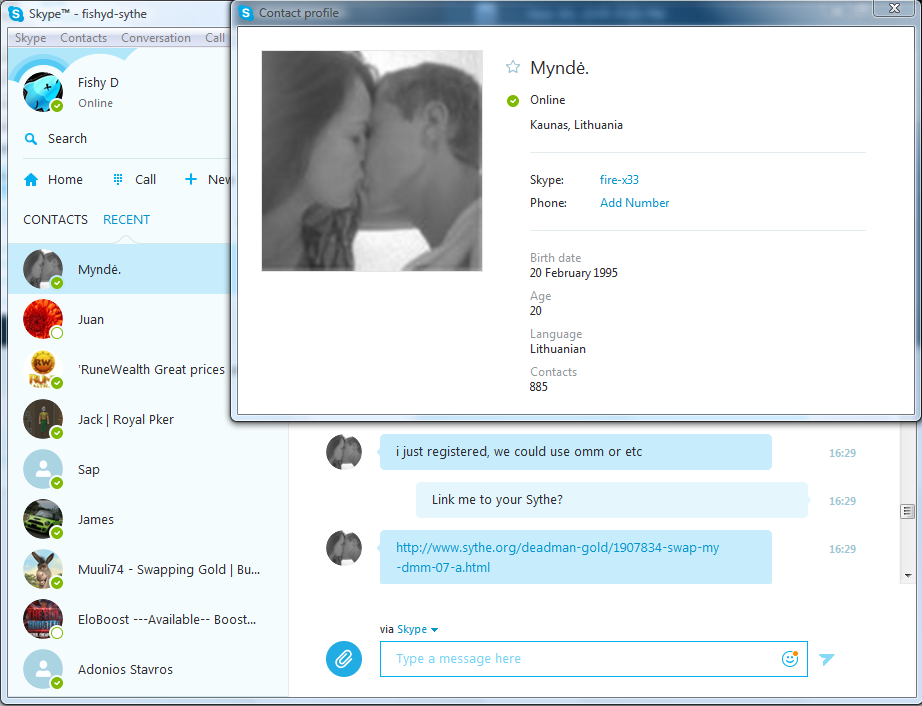Open the Contacts menu

83,38
